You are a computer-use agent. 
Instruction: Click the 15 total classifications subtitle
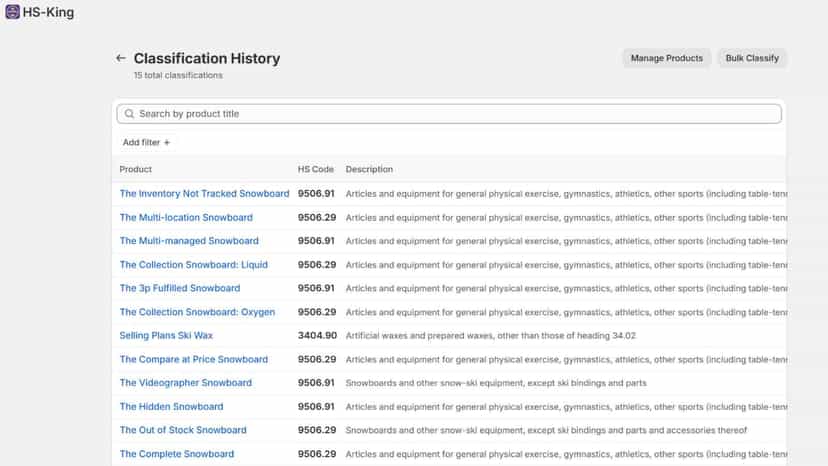point(178,76)
